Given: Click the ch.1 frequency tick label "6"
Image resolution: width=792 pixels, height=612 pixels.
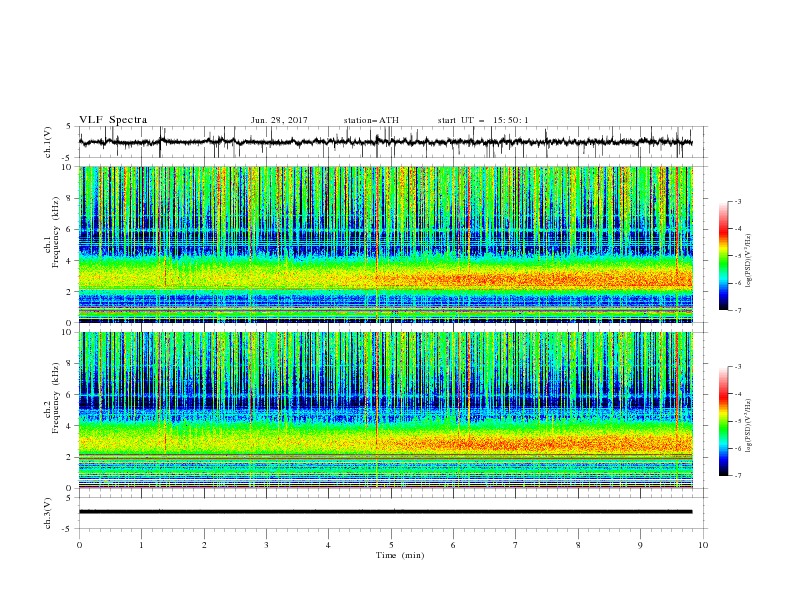Looking at the screenshot, I should (70, 229).
